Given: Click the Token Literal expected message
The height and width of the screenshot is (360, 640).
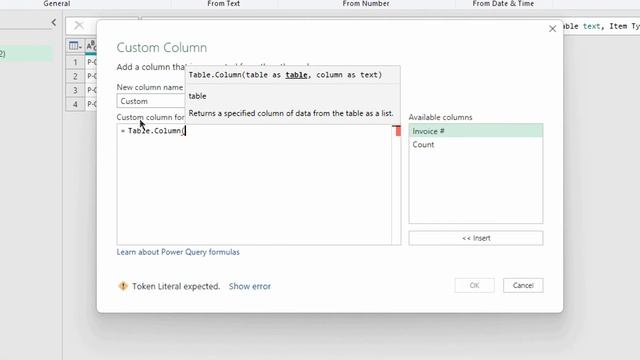Looking at the screenshot, I should click(x=176, y=286).
